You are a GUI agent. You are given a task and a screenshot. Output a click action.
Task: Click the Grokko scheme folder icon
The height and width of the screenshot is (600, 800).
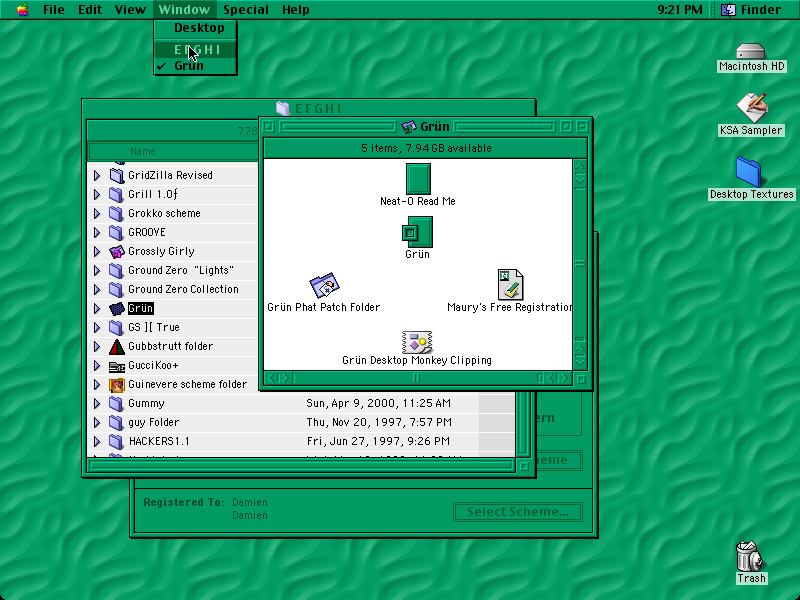click(x=117, y=213)
